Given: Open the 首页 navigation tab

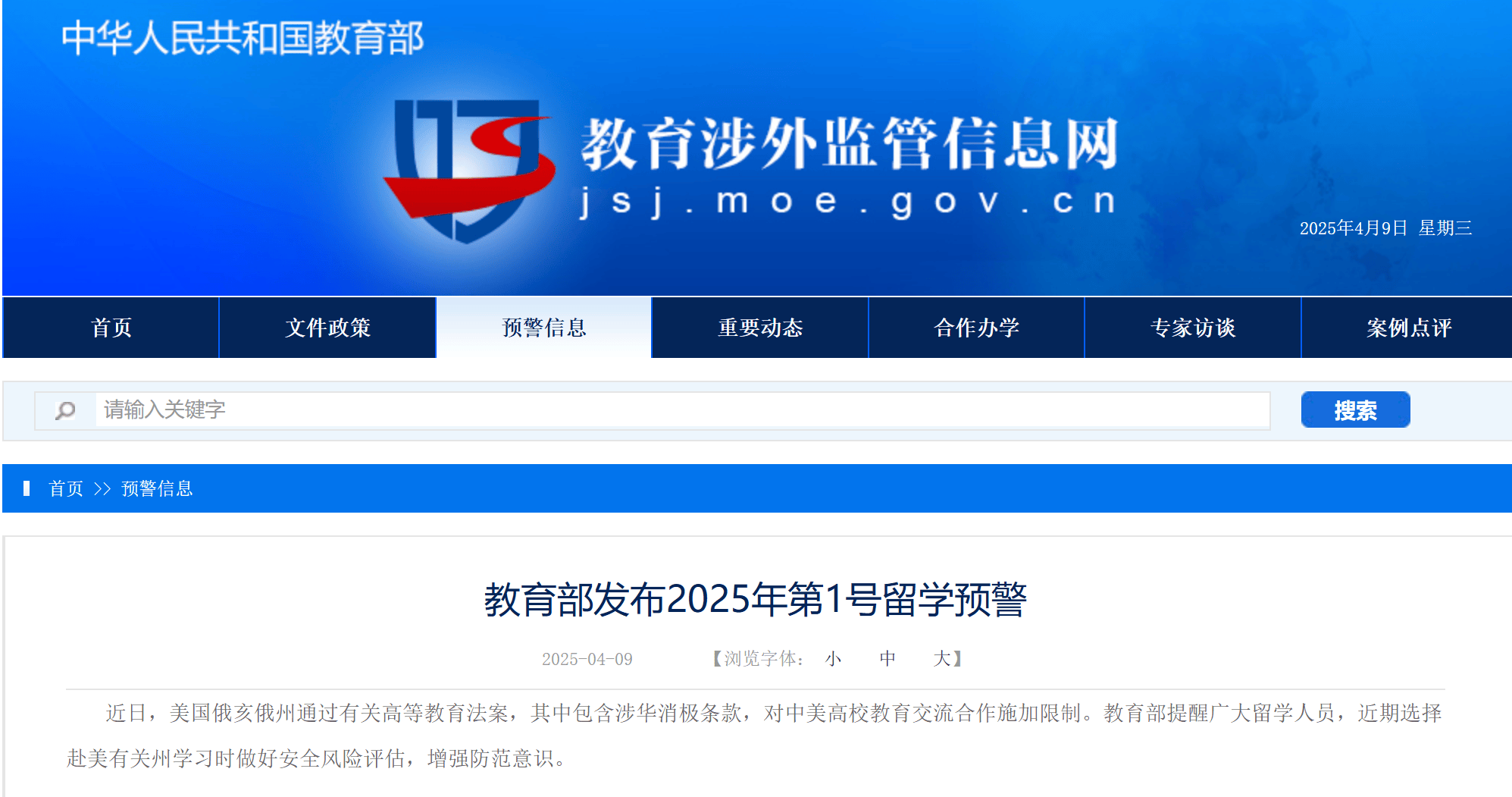Looking at the screenshot, I should click(111, 328).
